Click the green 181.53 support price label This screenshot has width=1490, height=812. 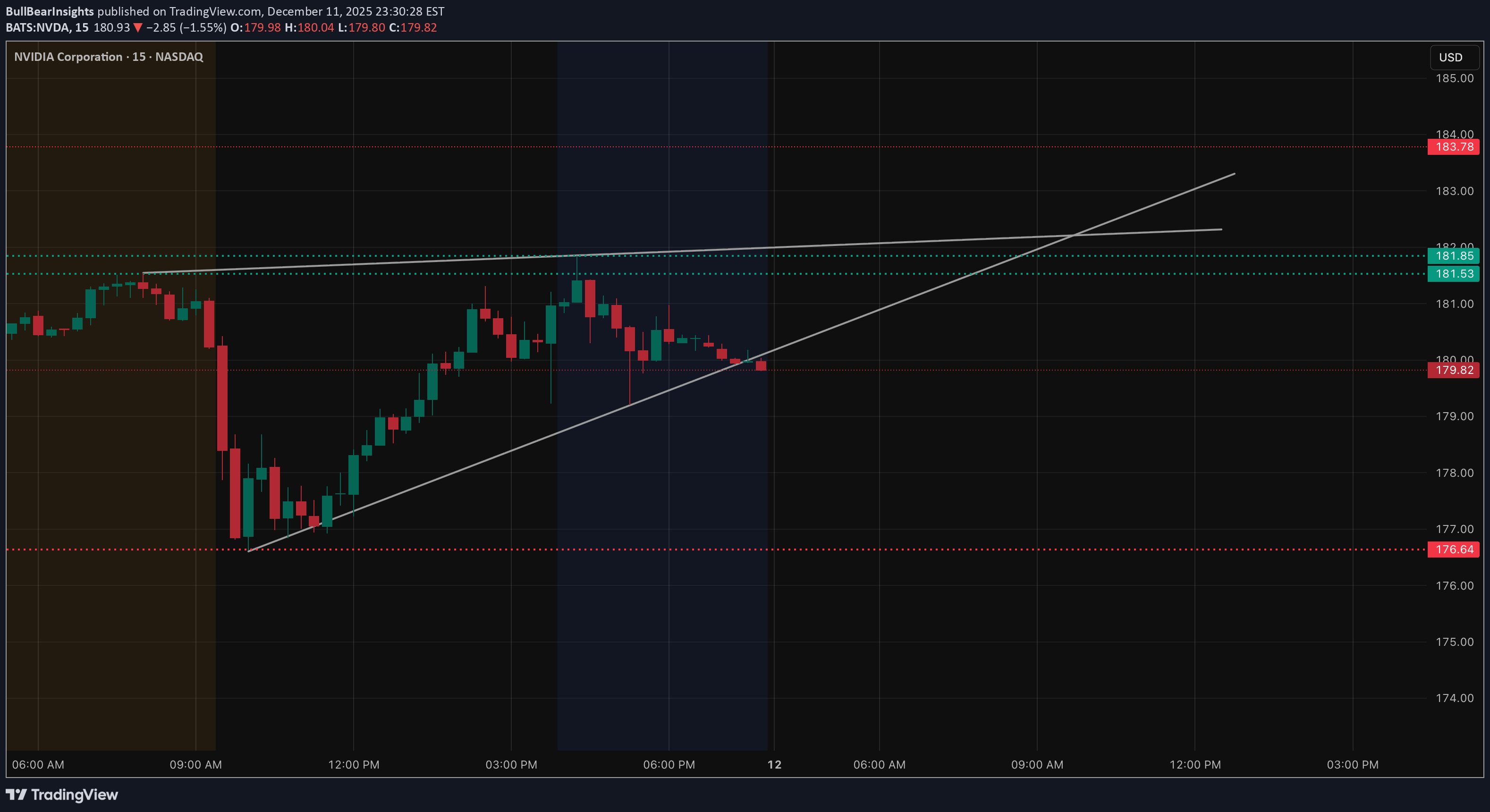coord(1454,274)
